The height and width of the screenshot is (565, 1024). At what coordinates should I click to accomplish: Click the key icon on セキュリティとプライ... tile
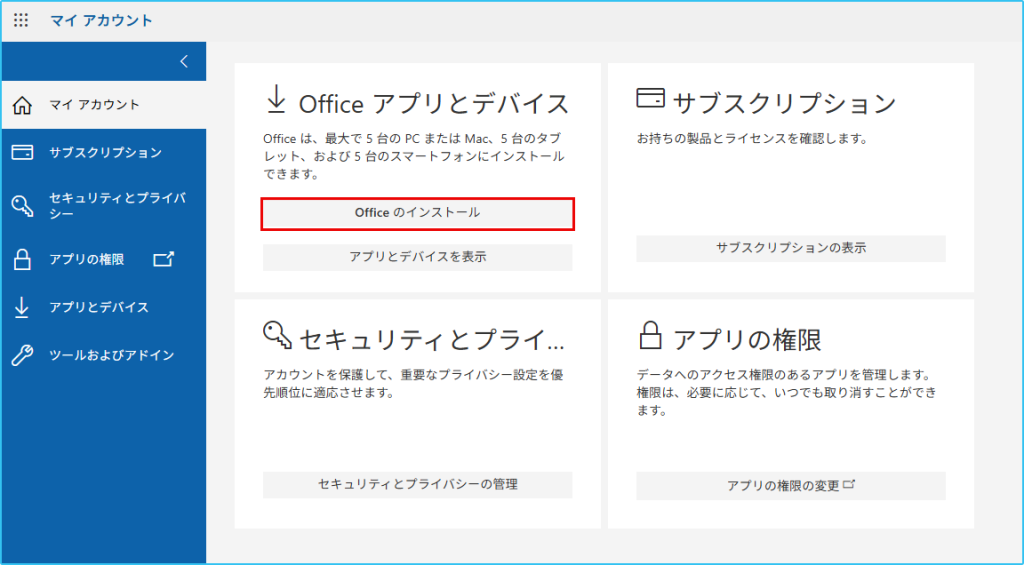(278, 334)
